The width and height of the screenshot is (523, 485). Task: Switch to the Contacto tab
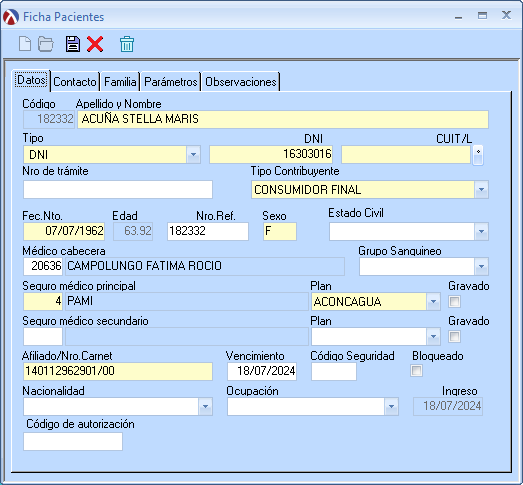[x=75, y=82]
